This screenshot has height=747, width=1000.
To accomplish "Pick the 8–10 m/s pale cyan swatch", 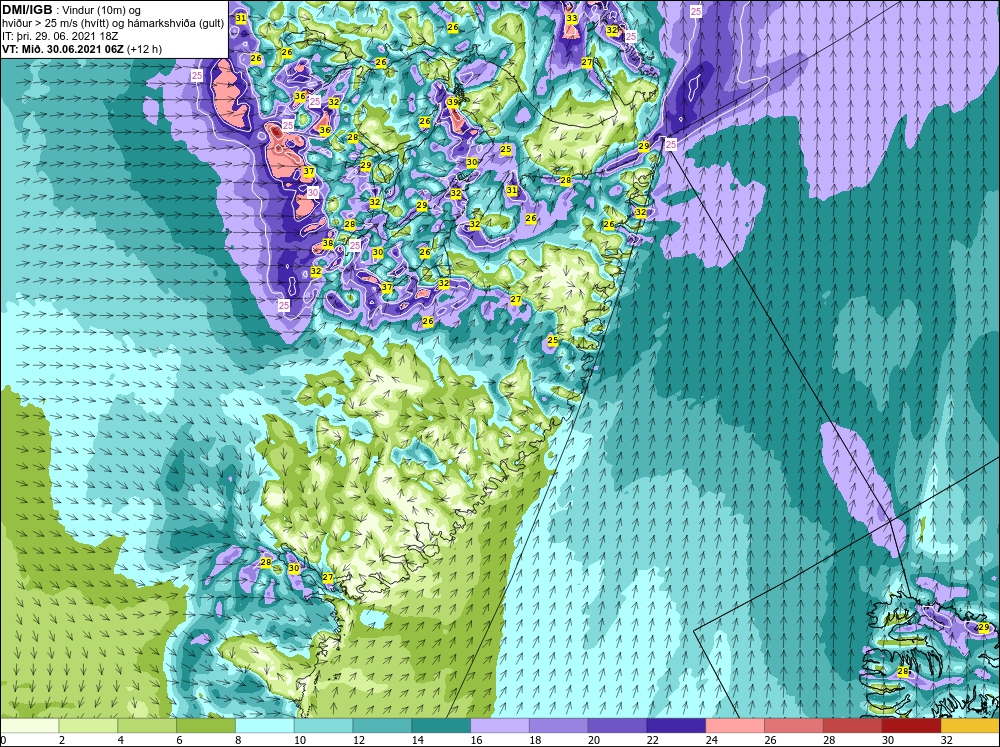I will tap(265, 726).
